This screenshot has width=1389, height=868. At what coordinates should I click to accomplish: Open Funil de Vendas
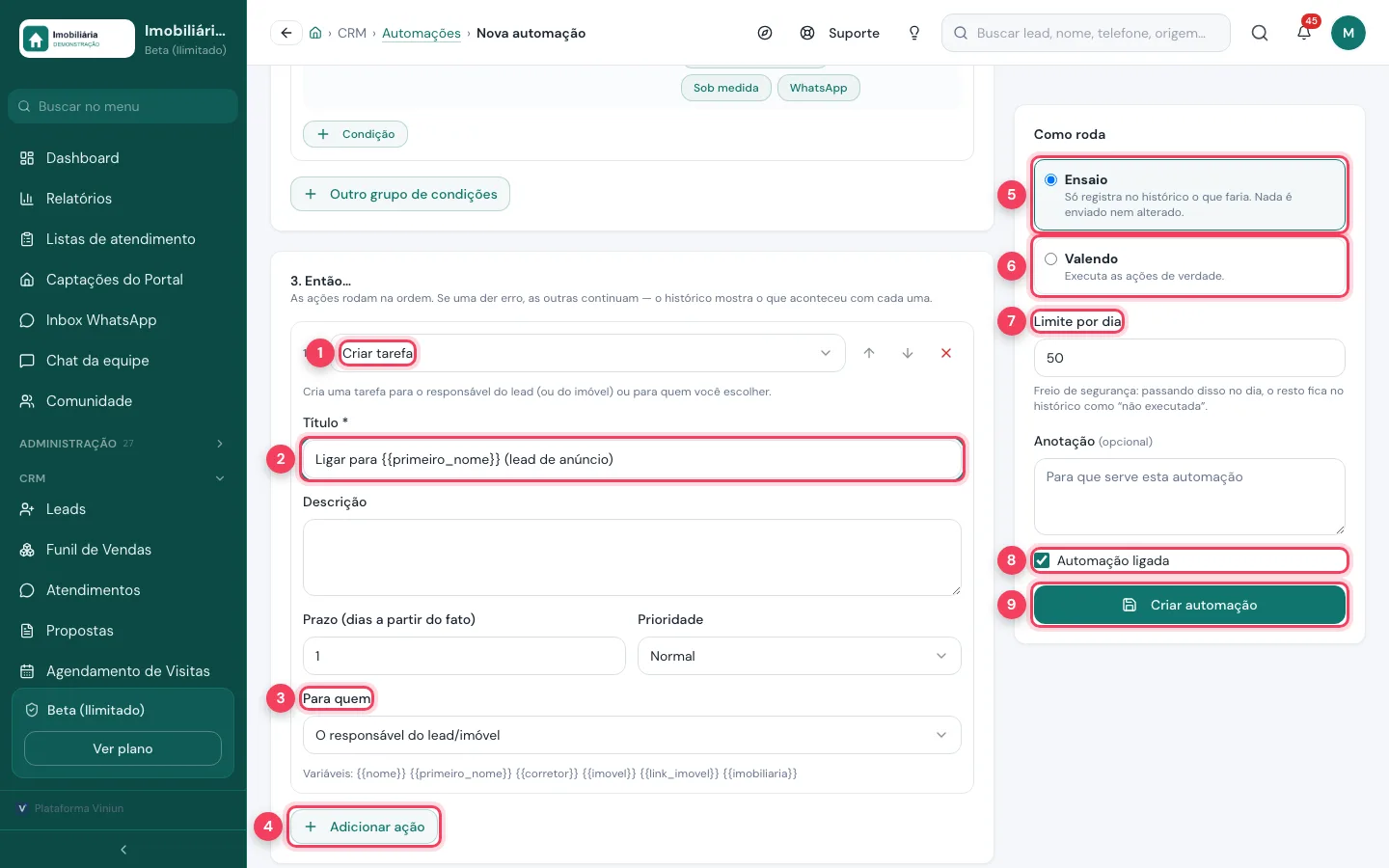[123, 550]
